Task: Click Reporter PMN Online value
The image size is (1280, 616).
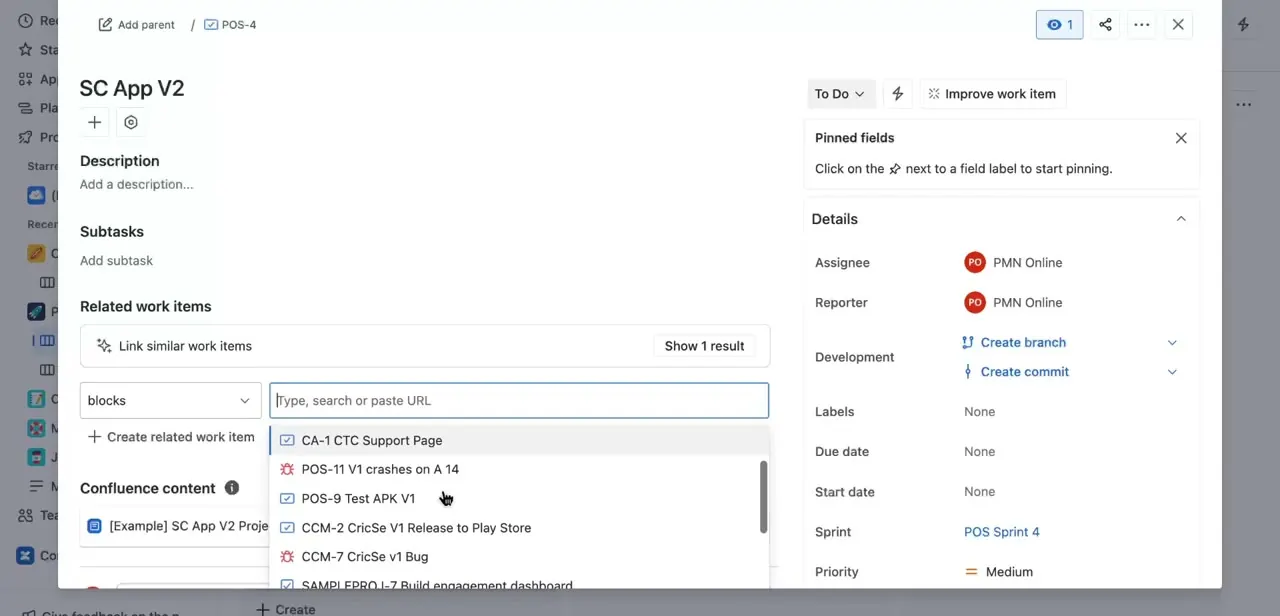Action: tap(1013, 302)
